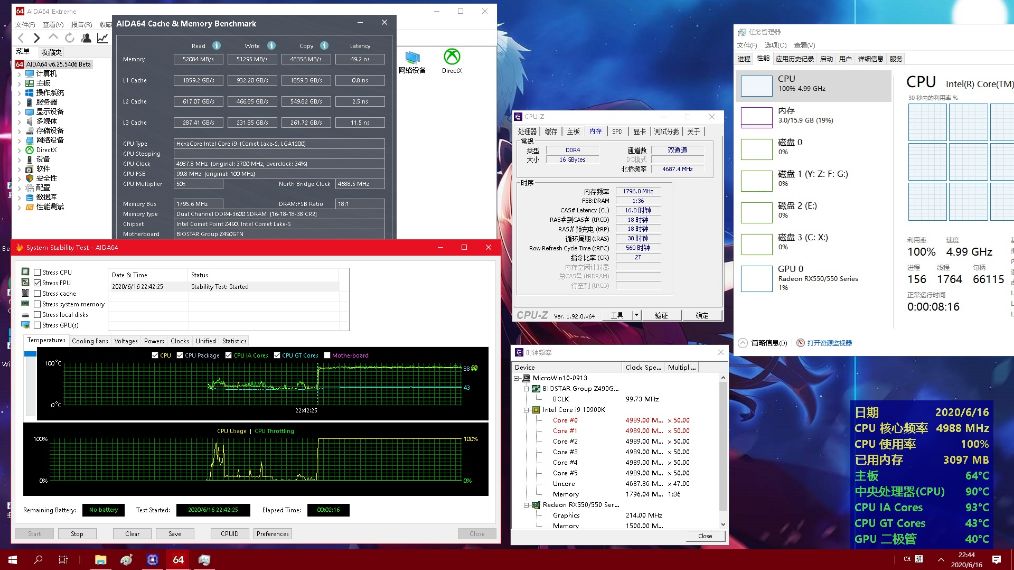This screenshot has height=570, width=1014.
Task: Open Task View from the taskbar
Action: click(x=63, y=560)
